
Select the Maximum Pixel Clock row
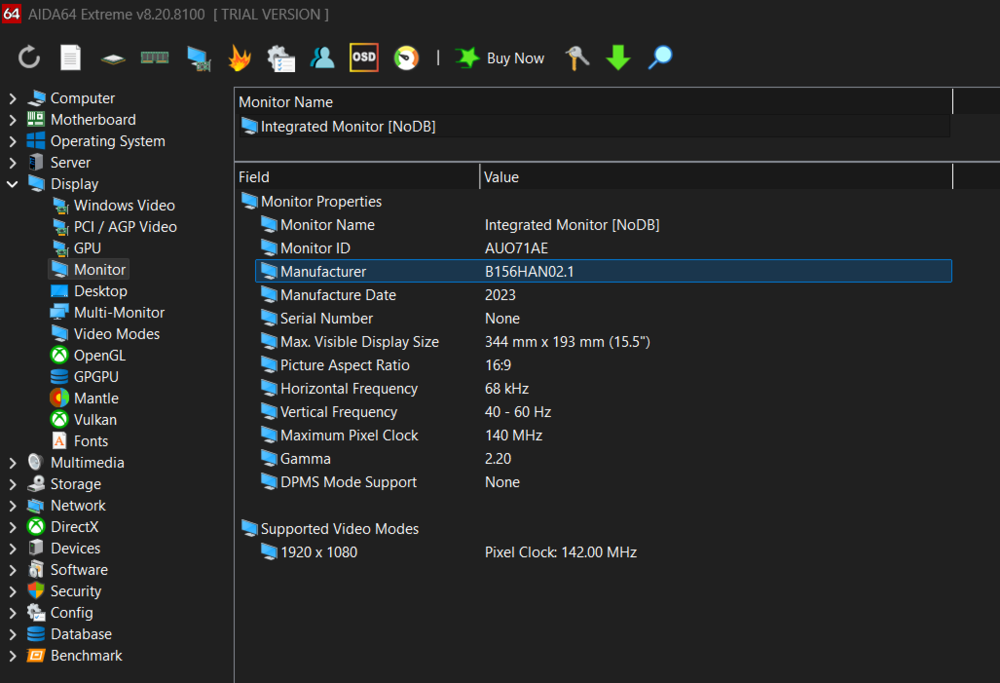tap(603, 435)
